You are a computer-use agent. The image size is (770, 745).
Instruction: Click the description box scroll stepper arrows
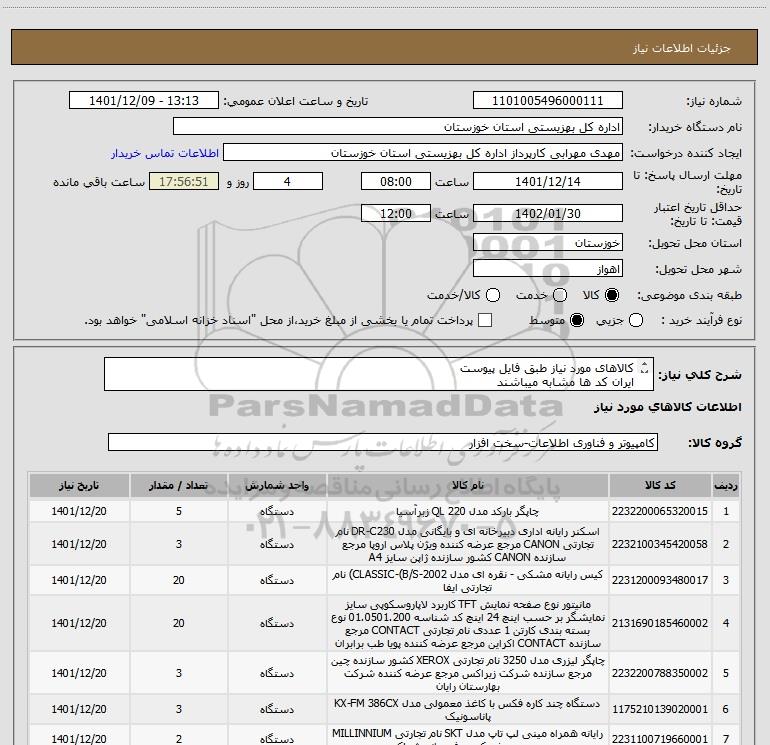(x=645, y=367)
